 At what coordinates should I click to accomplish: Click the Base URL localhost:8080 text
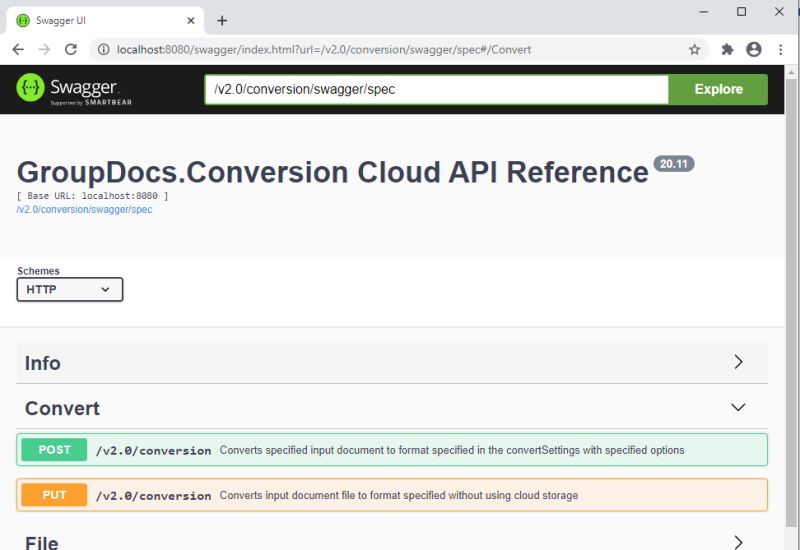tap(92, 196)
